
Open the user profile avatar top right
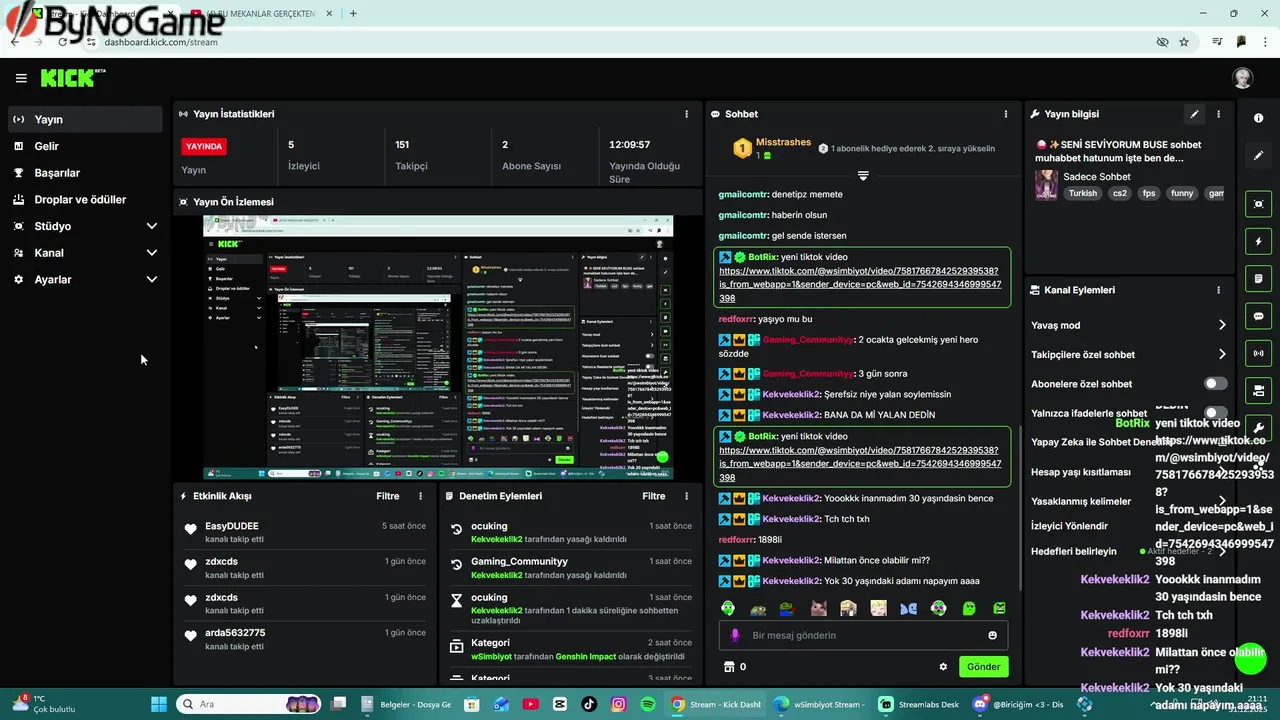1242,78
